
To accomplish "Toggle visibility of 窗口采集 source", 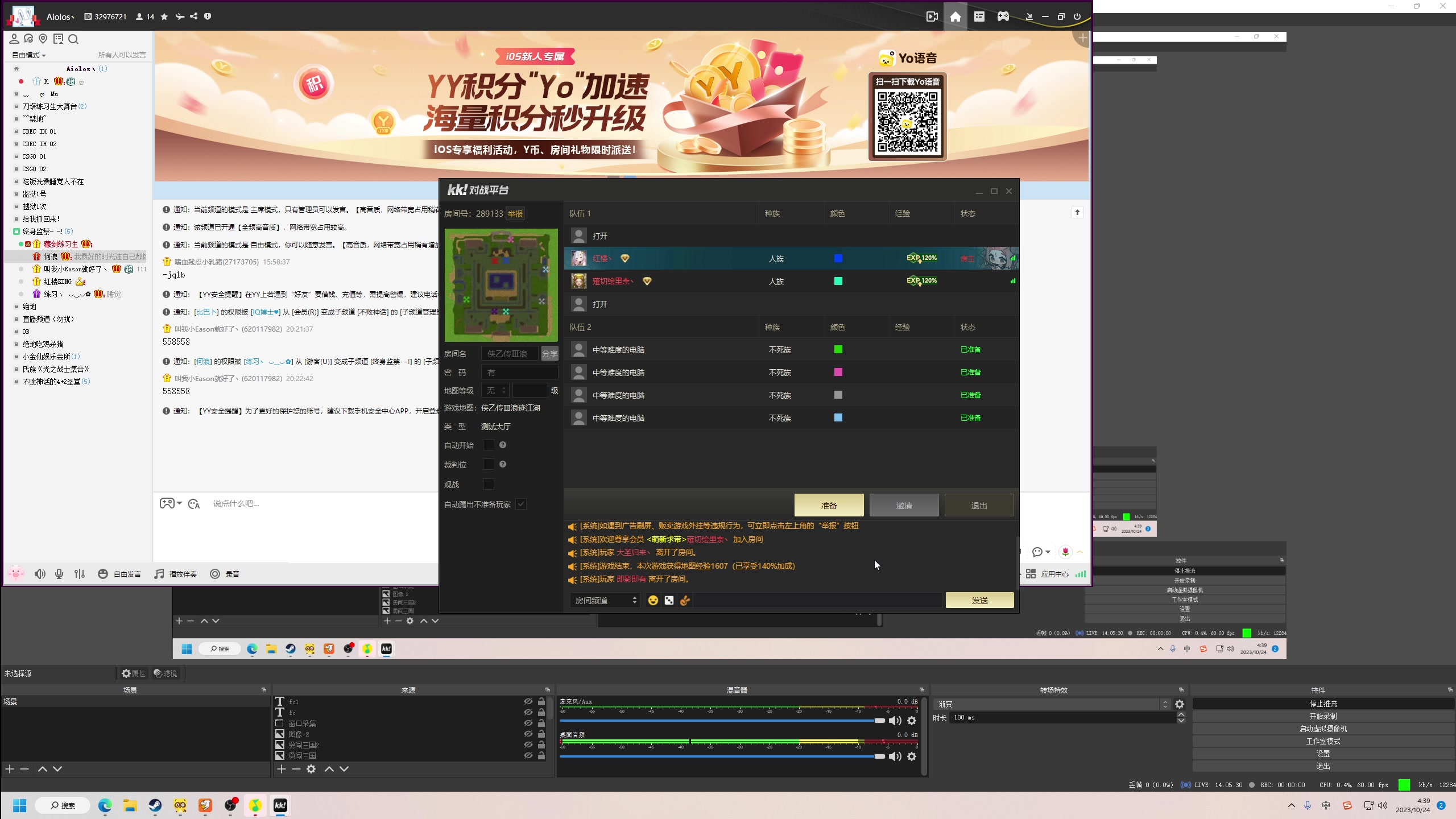I will 528,723.
